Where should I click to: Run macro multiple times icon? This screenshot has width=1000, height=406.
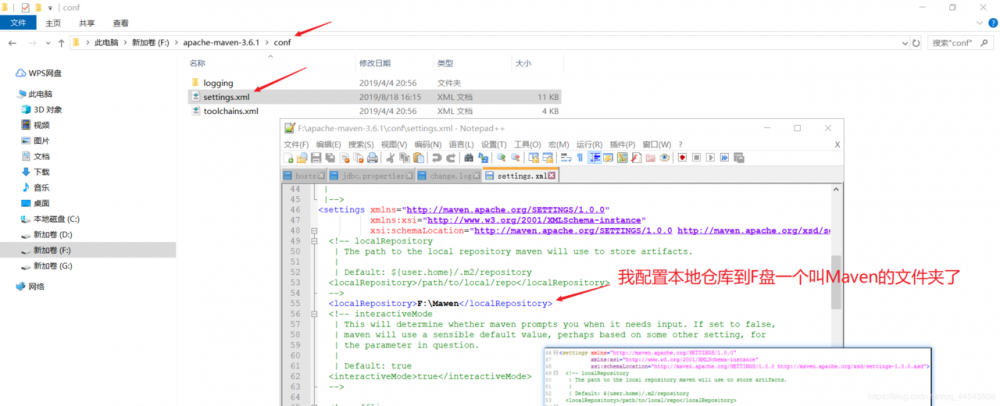pos(724,157)
